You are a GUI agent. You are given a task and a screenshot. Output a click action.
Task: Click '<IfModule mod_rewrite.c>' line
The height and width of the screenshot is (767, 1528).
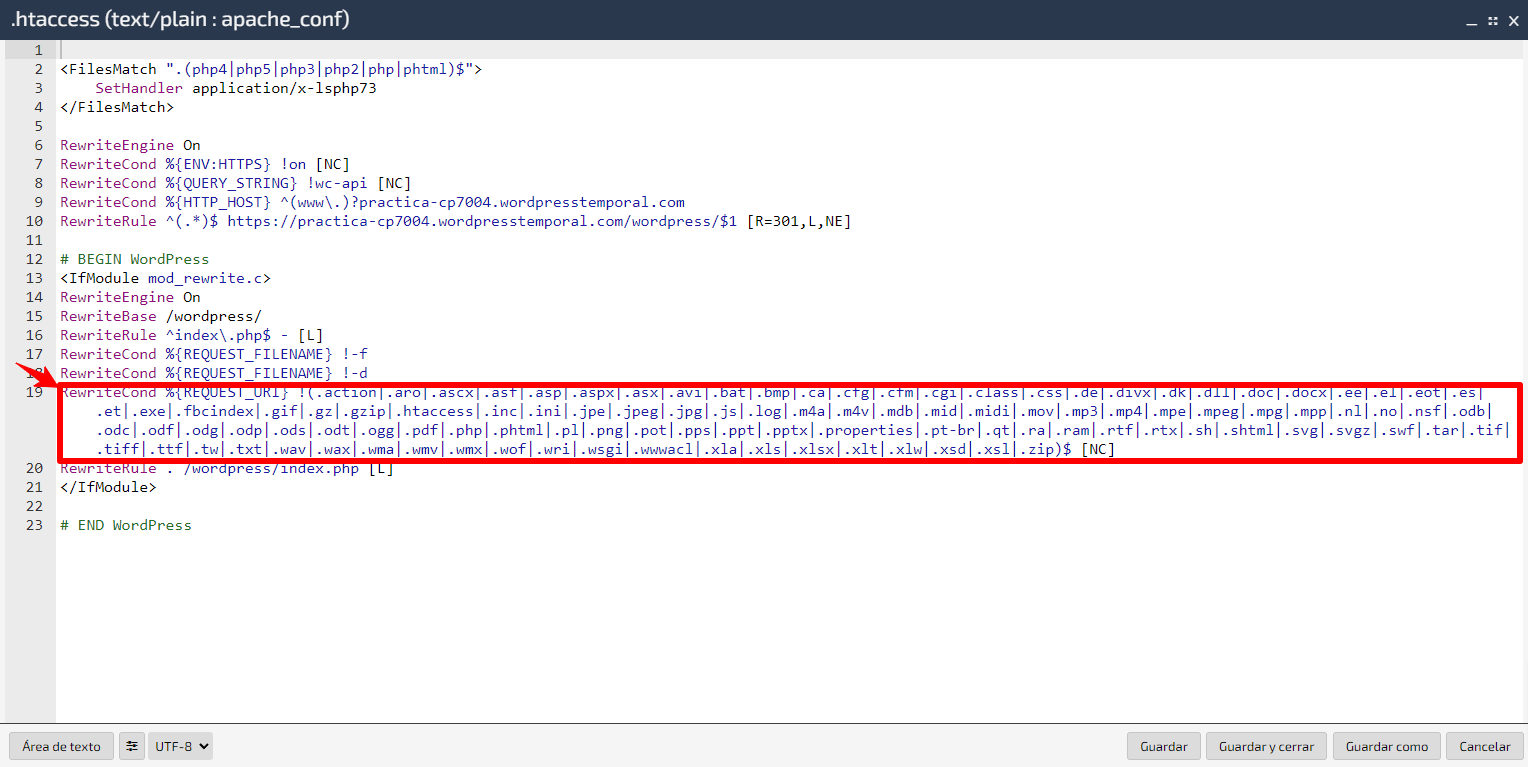coord(165,278)
